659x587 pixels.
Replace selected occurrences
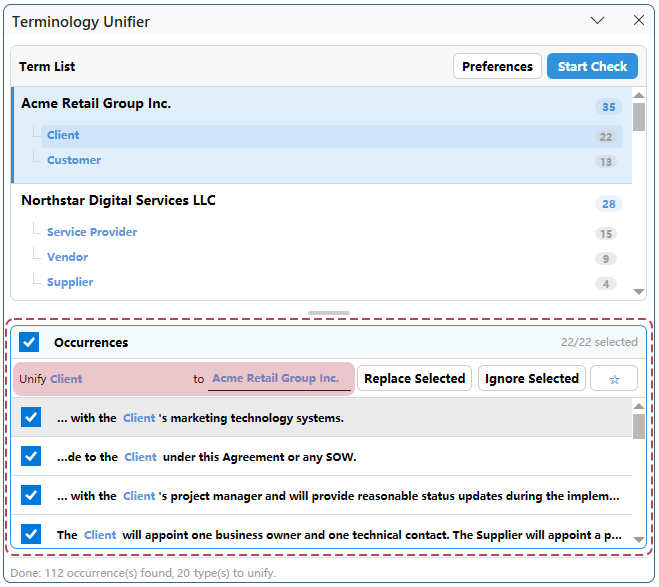414,379
